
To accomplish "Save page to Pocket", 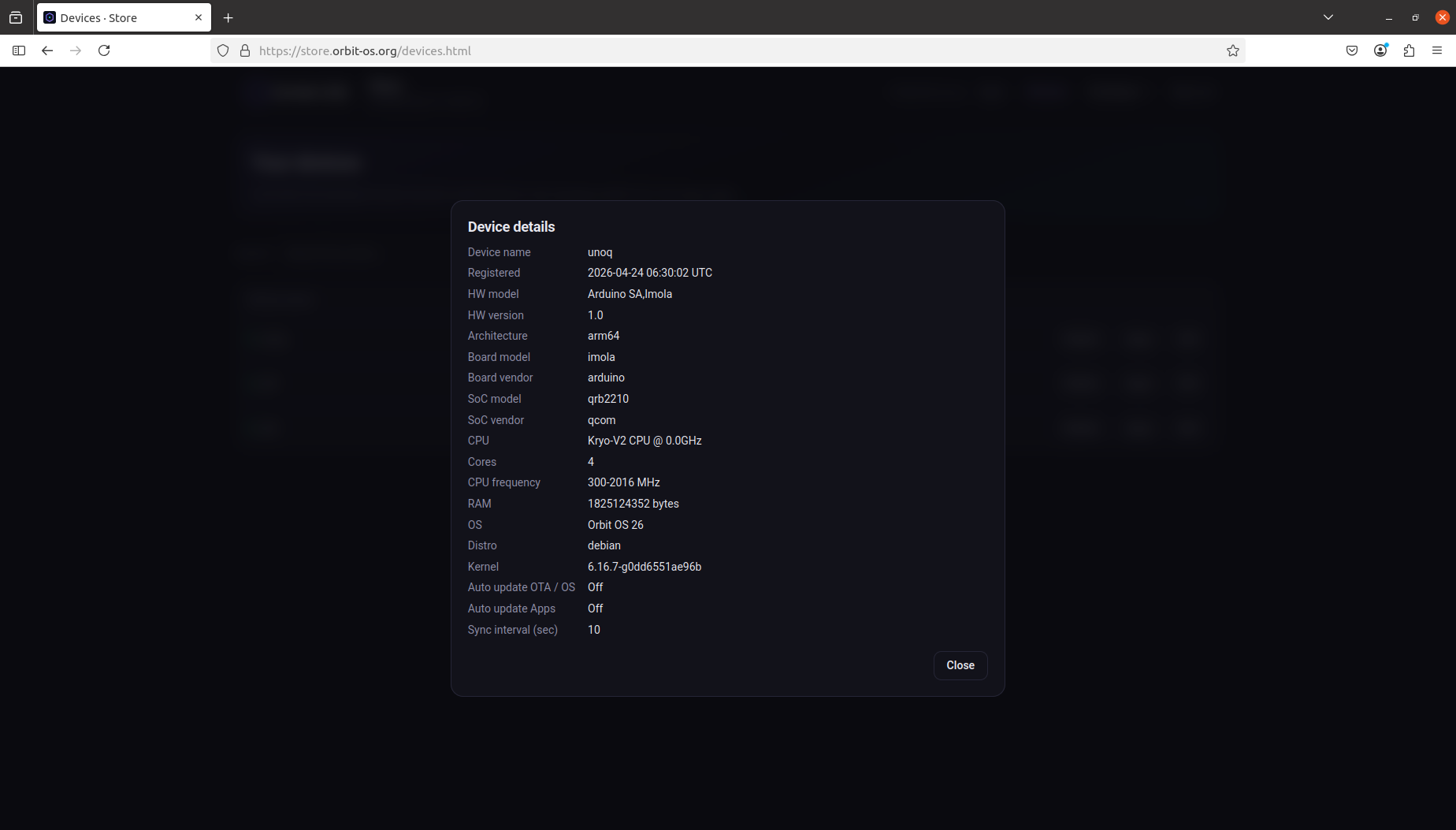I will click(1352, 50).
